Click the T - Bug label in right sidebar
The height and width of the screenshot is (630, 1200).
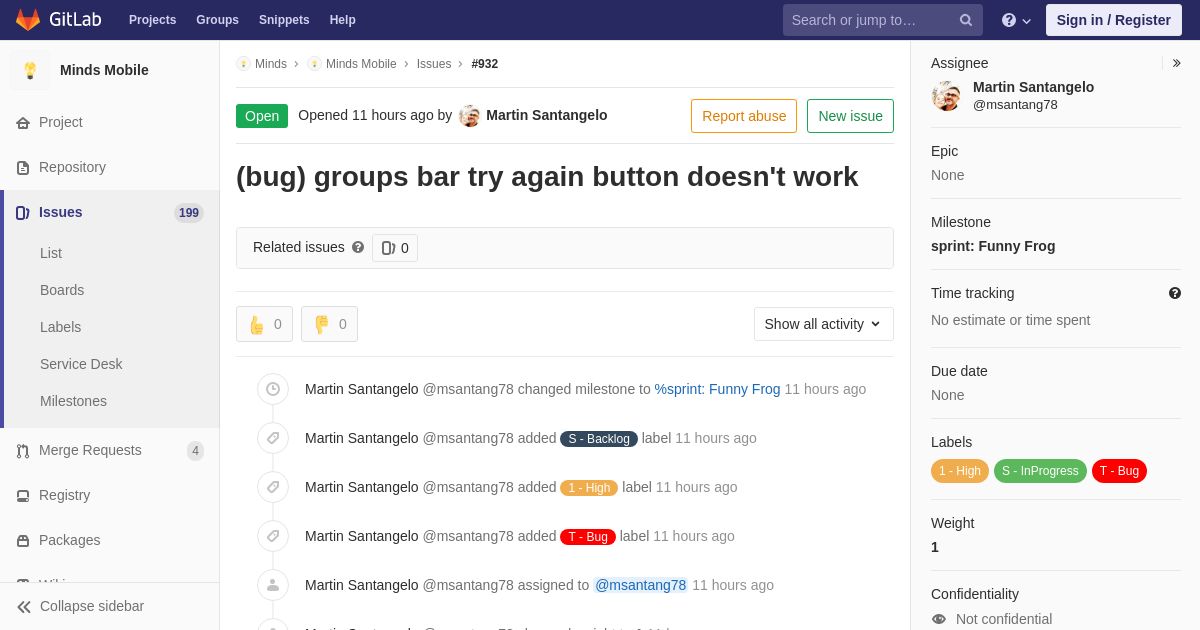point(1119,471)
